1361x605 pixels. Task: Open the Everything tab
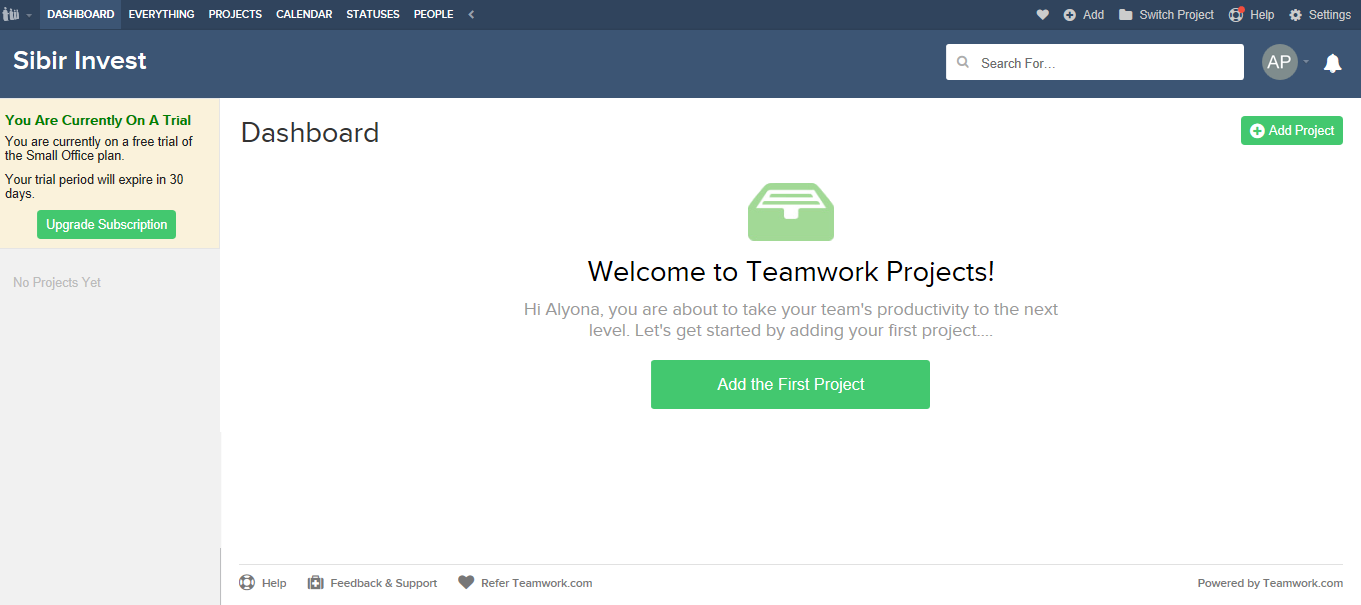pos(161,15)
